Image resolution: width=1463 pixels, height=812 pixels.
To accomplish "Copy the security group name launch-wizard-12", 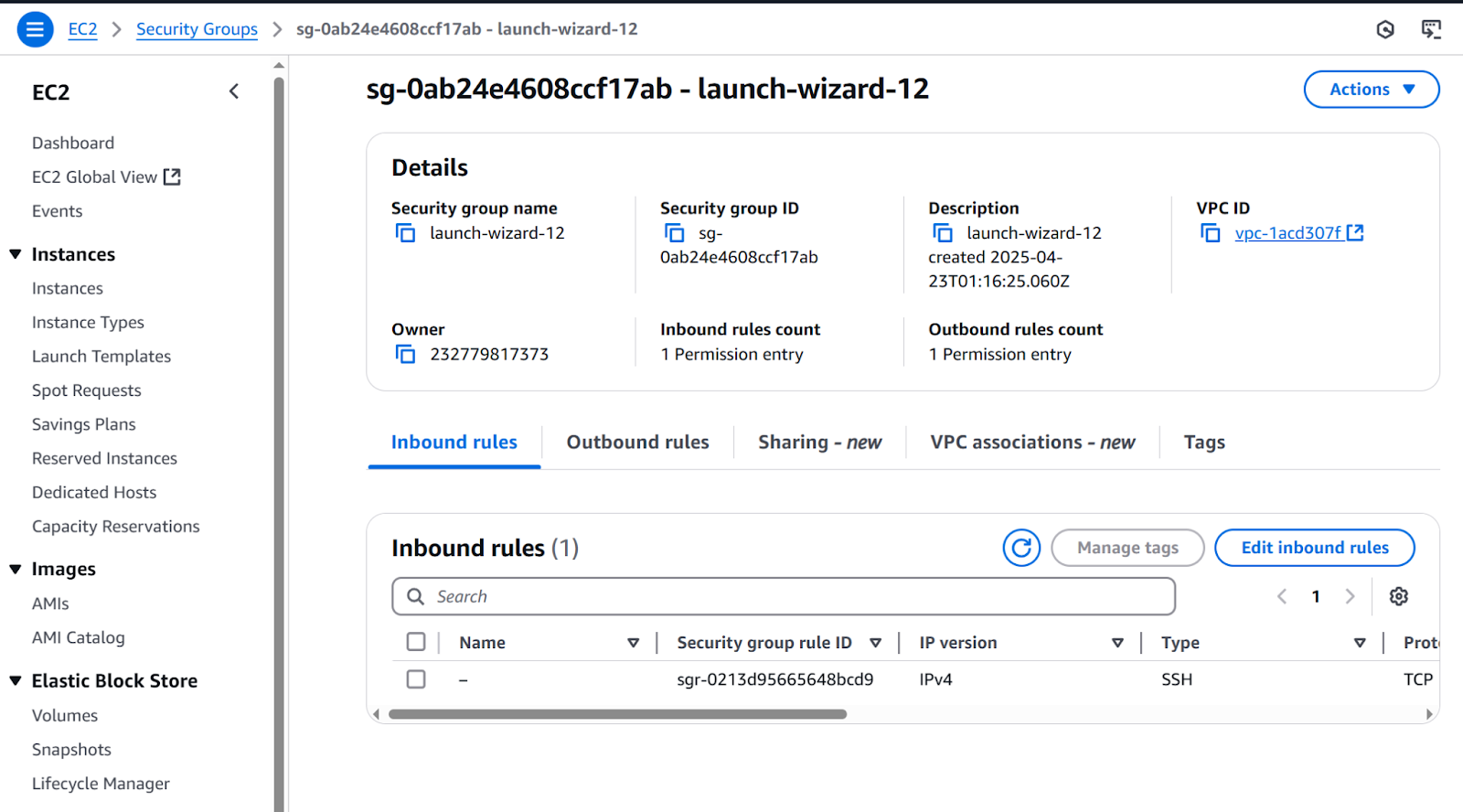I will point(405,233).
